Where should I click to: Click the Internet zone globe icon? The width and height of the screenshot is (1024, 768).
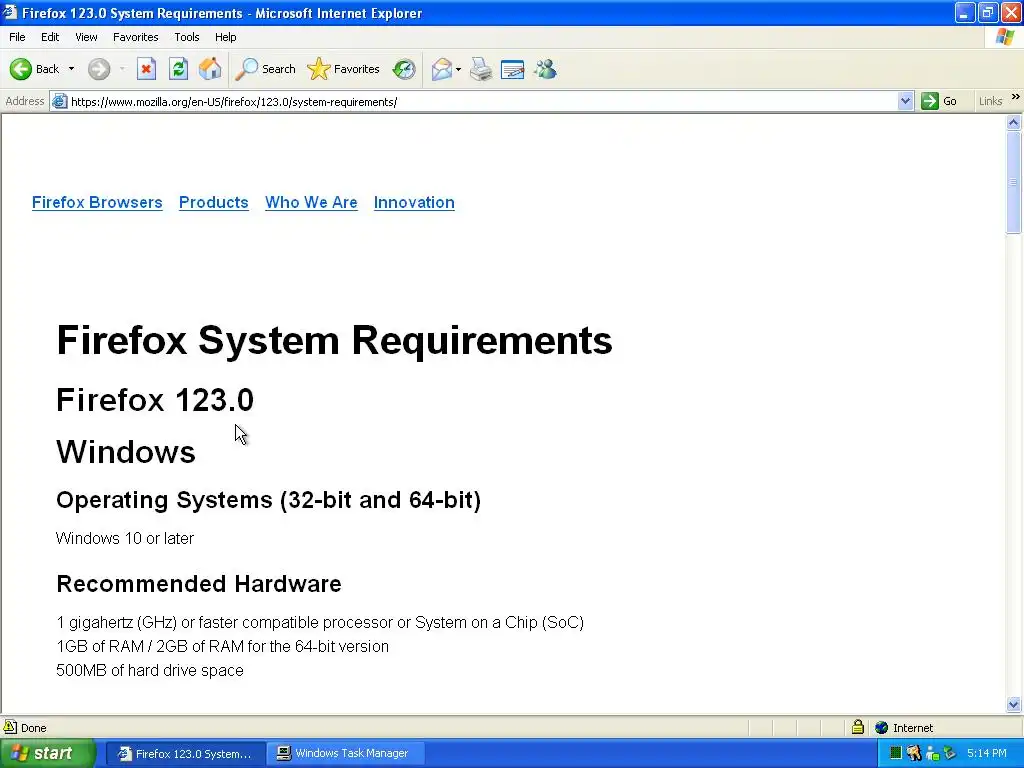coord(882,727)
